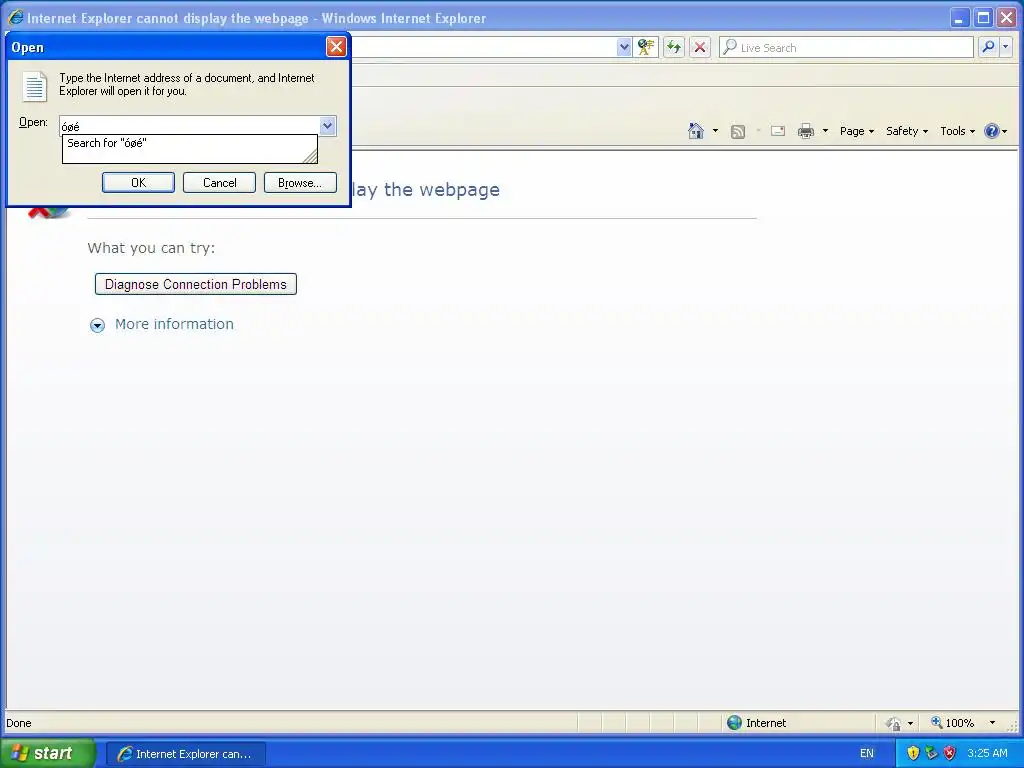
Task: Expand the Print dropdown arrow
Action: click(825, 131)
